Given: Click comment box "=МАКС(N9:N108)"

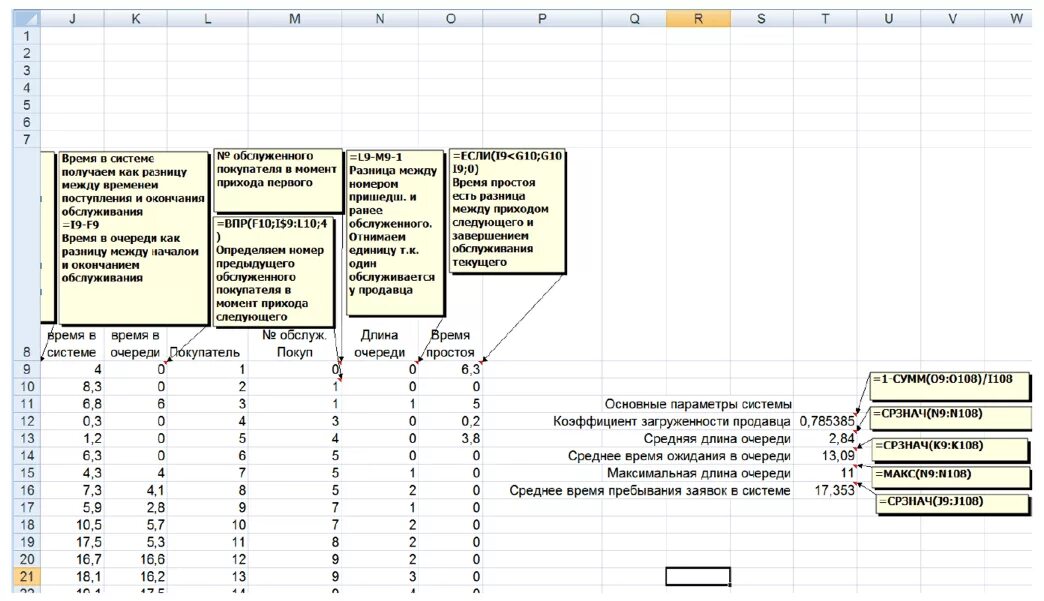Looking at the screenshot, I should (x=951, y=477).
